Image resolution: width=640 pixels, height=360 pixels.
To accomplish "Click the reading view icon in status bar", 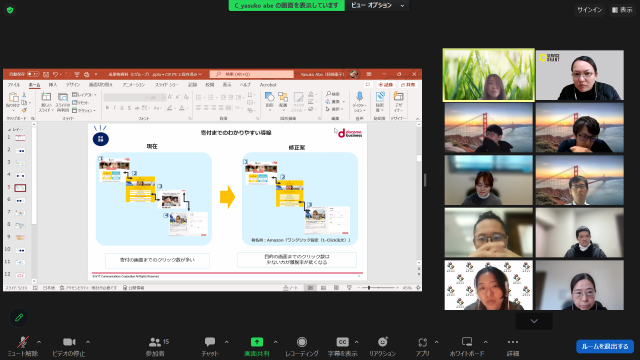I will coord(336,288).
